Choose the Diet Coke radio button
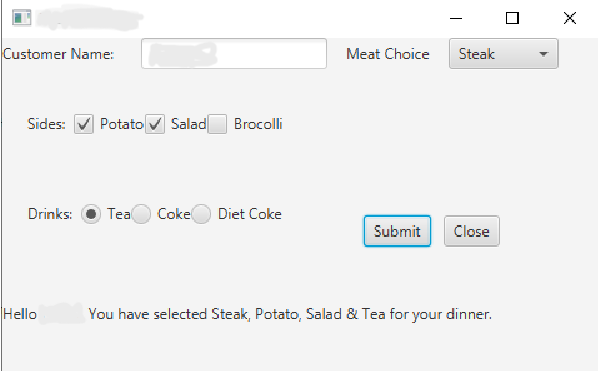The width and height of the screenshot is (598, 371). [x=201, y=214]
